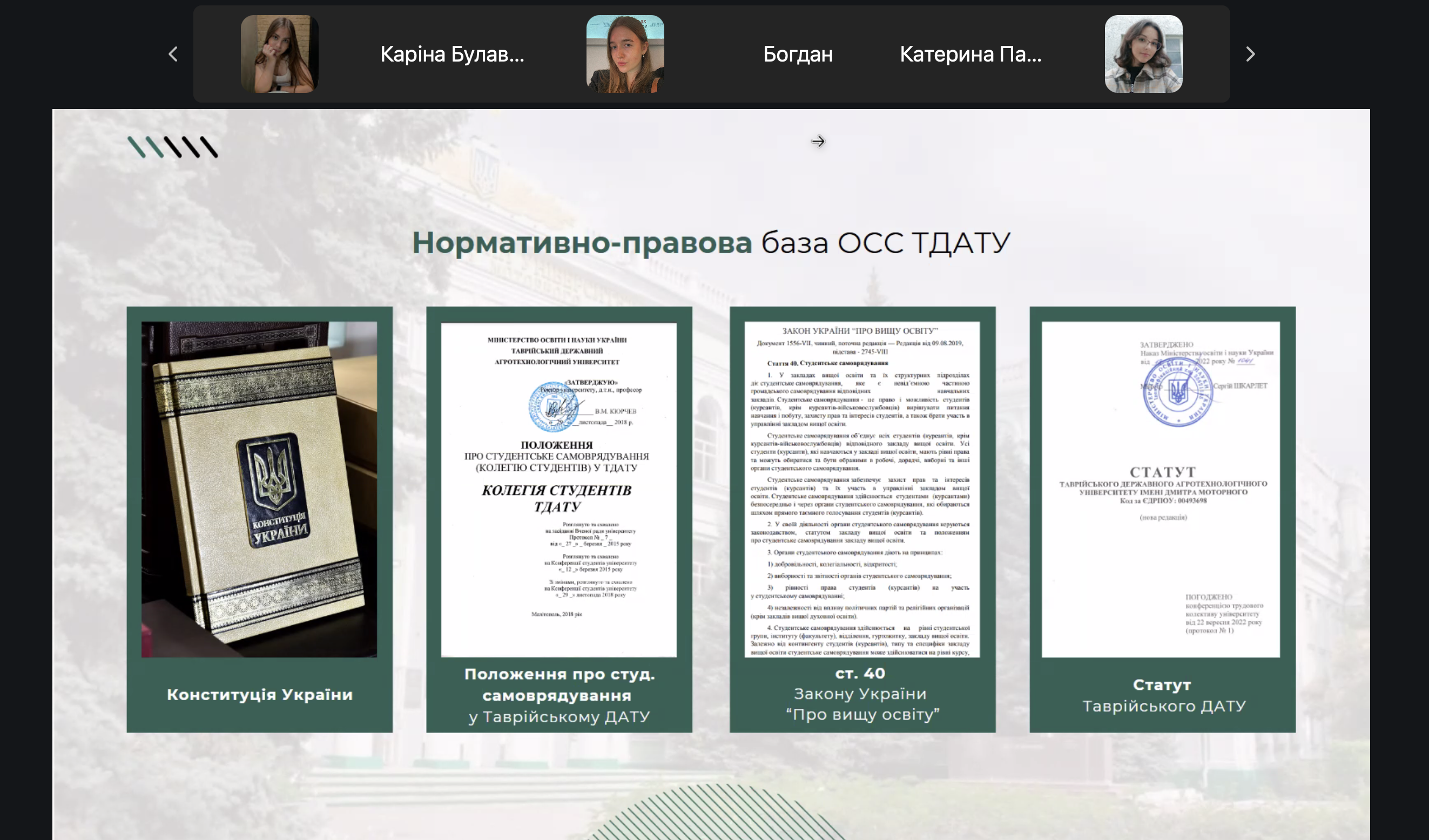Open the Закон України Про вищу освіту page
Screen dimensions: 1429x840
(x=862, y=489)
